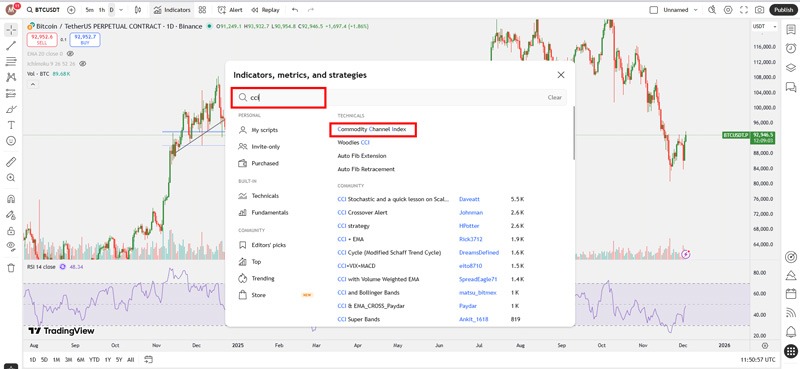Viewport: 800px width, 369px height.
Task: Select Commodity Channel Index indicator
Action: point(372,130)
